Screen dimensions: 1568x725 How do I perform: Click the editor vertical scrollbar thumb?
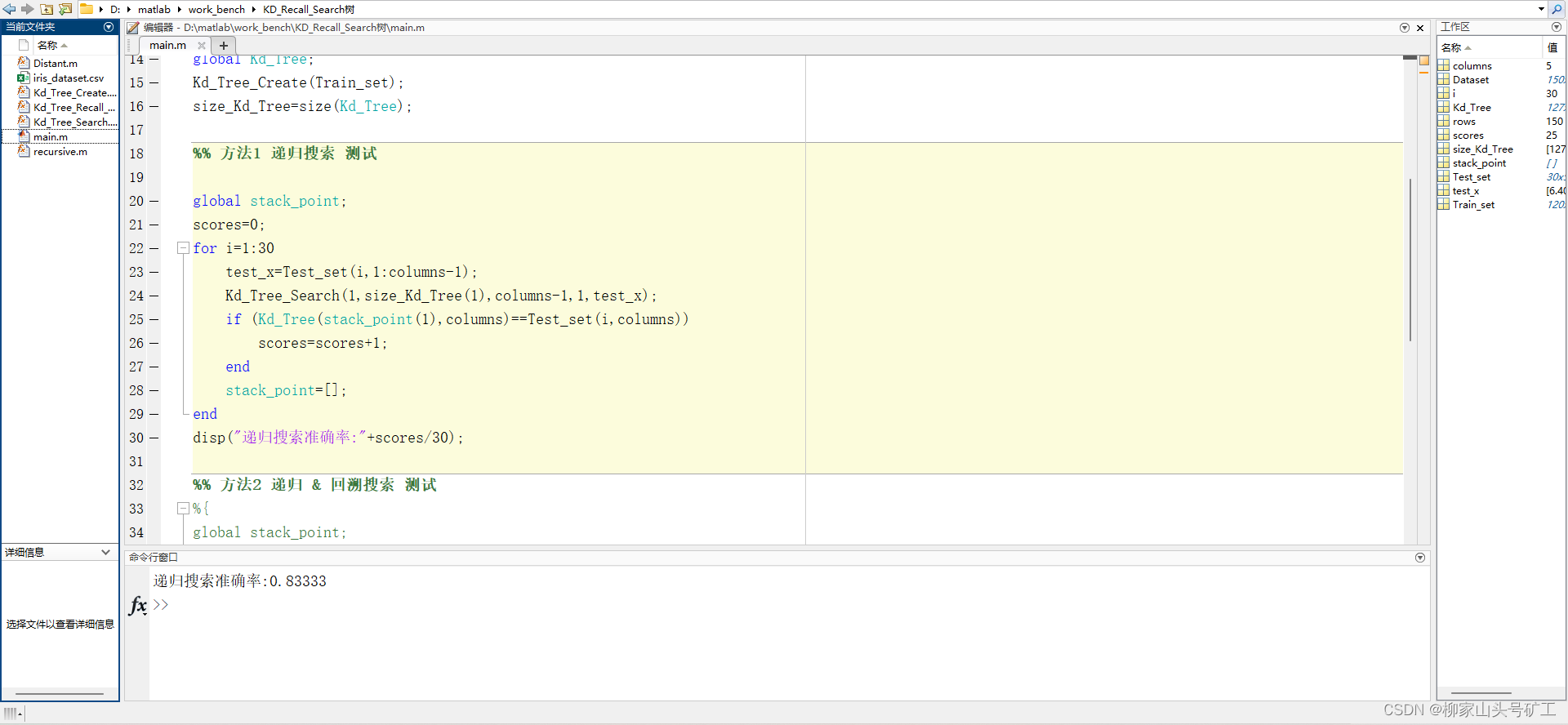pyautogui.click(x=1410, y=260)
